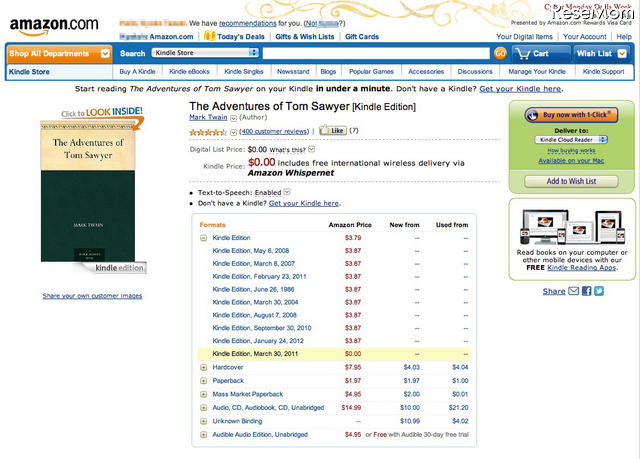Screen dimensions: 640x459
Task: Open Newsstand tab
Action: 293,71
